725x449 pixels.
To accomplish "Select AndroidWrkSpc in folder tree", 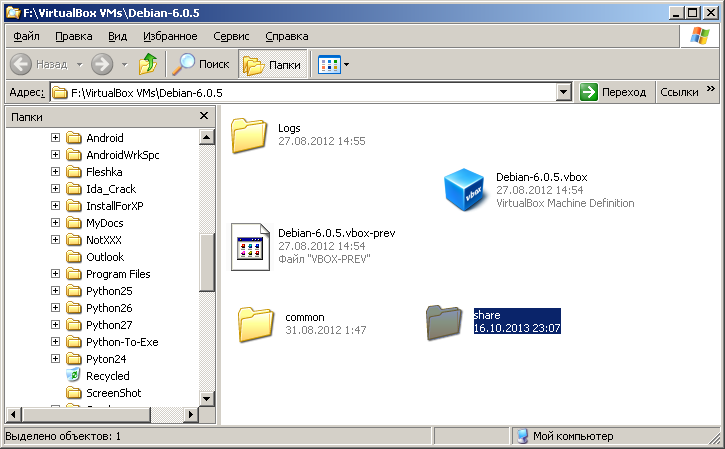I will tap(123, 155).
